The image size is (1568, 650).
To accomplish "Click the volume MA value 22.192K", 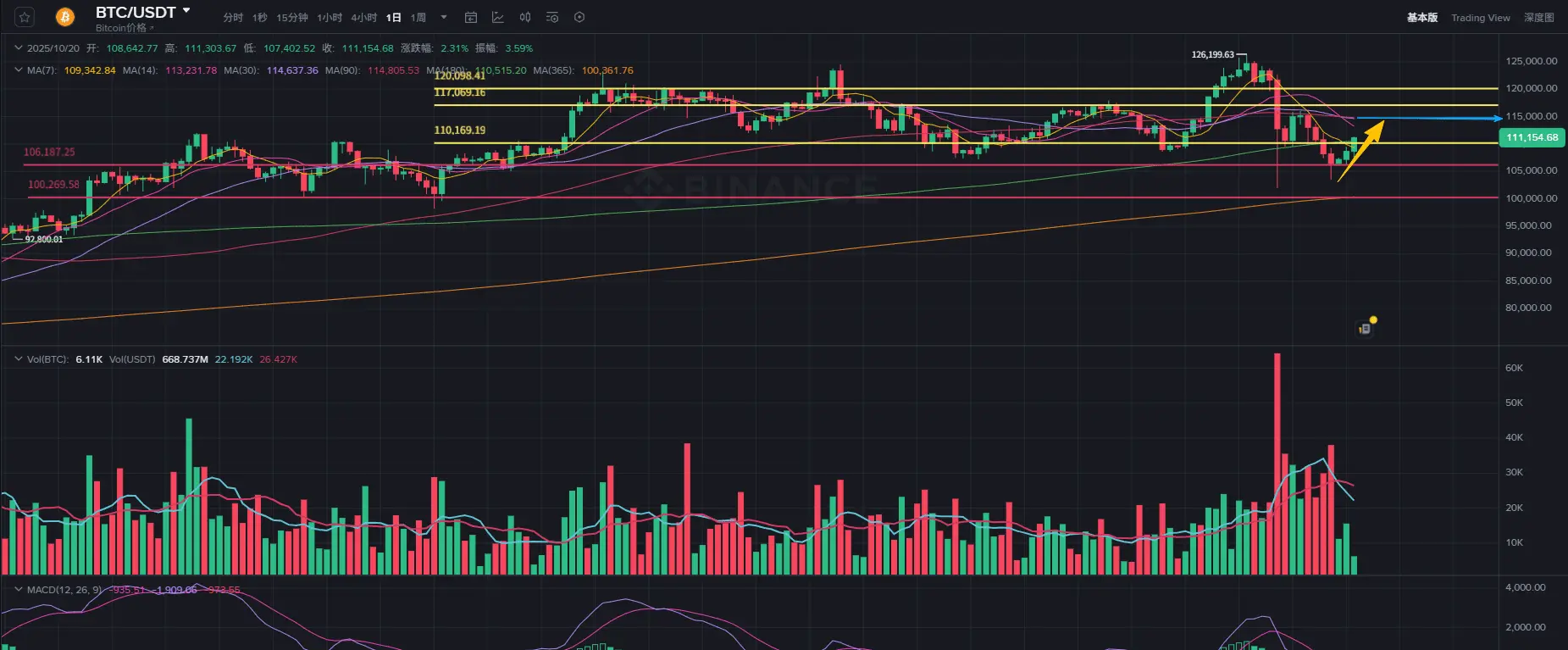I will pos(234,359).
